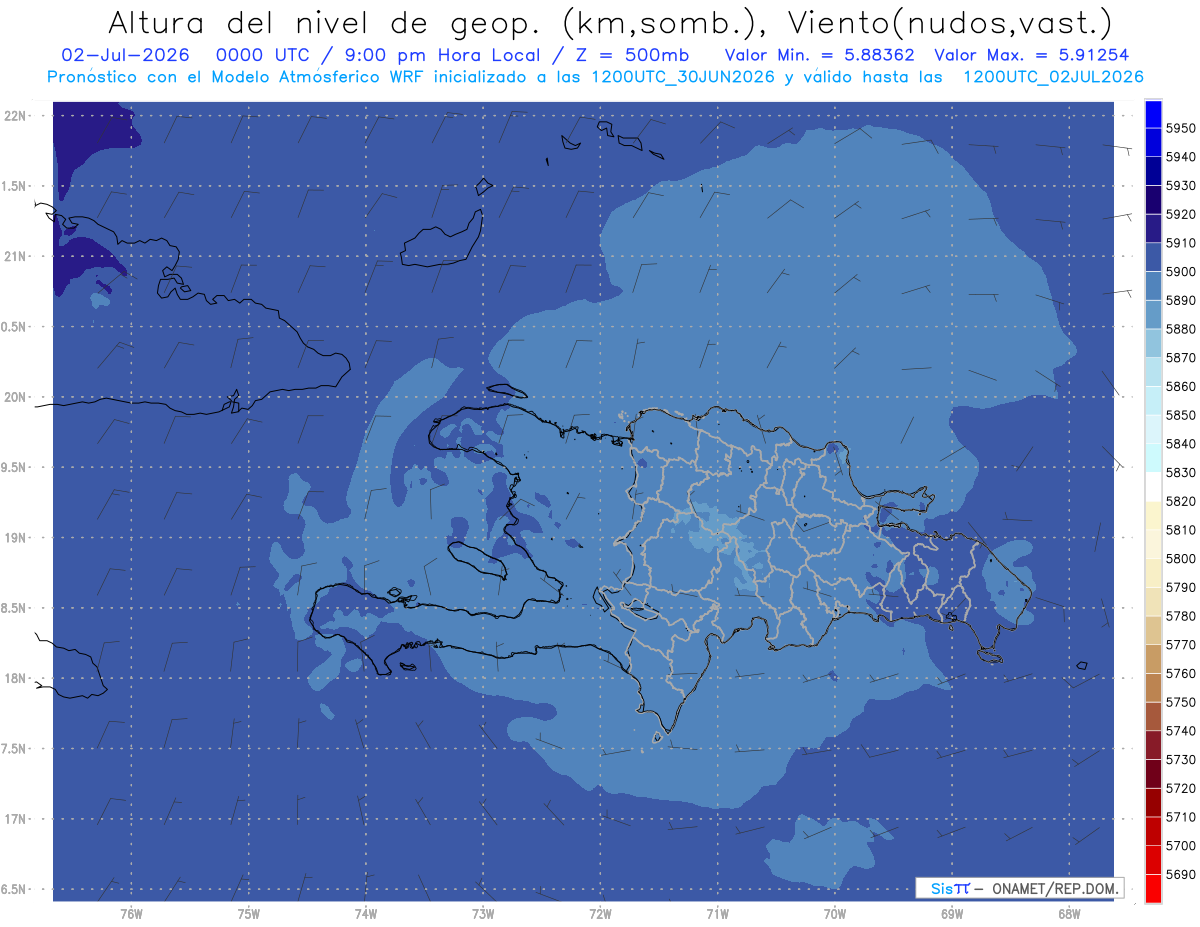Click the '9.5N' half-degree latitude label
The width and height of the screenshot is (1200, 927).
coord(15,467)
